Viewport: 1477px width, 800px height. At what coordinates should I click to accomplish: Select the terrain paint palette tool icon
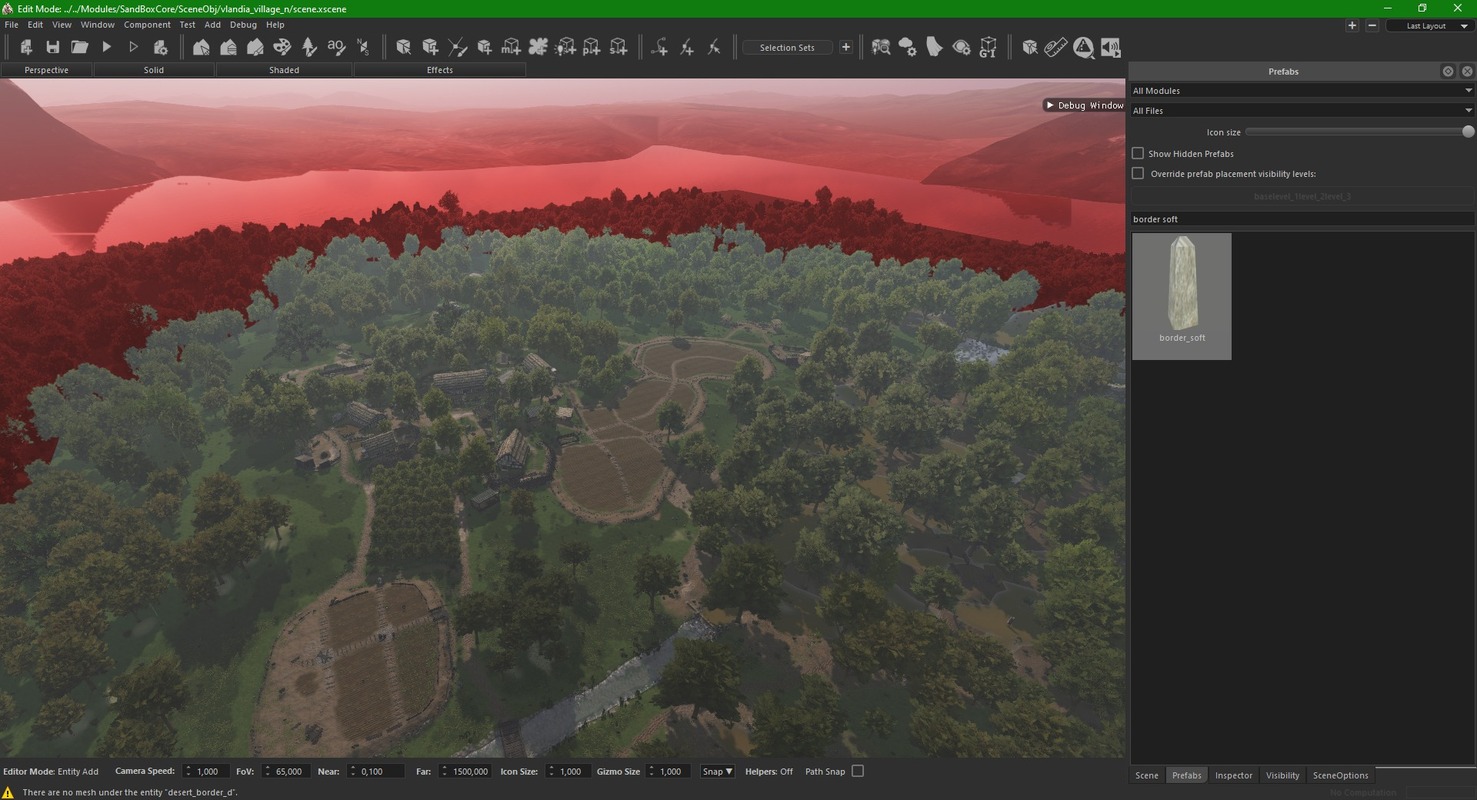(x=282, y=47)
